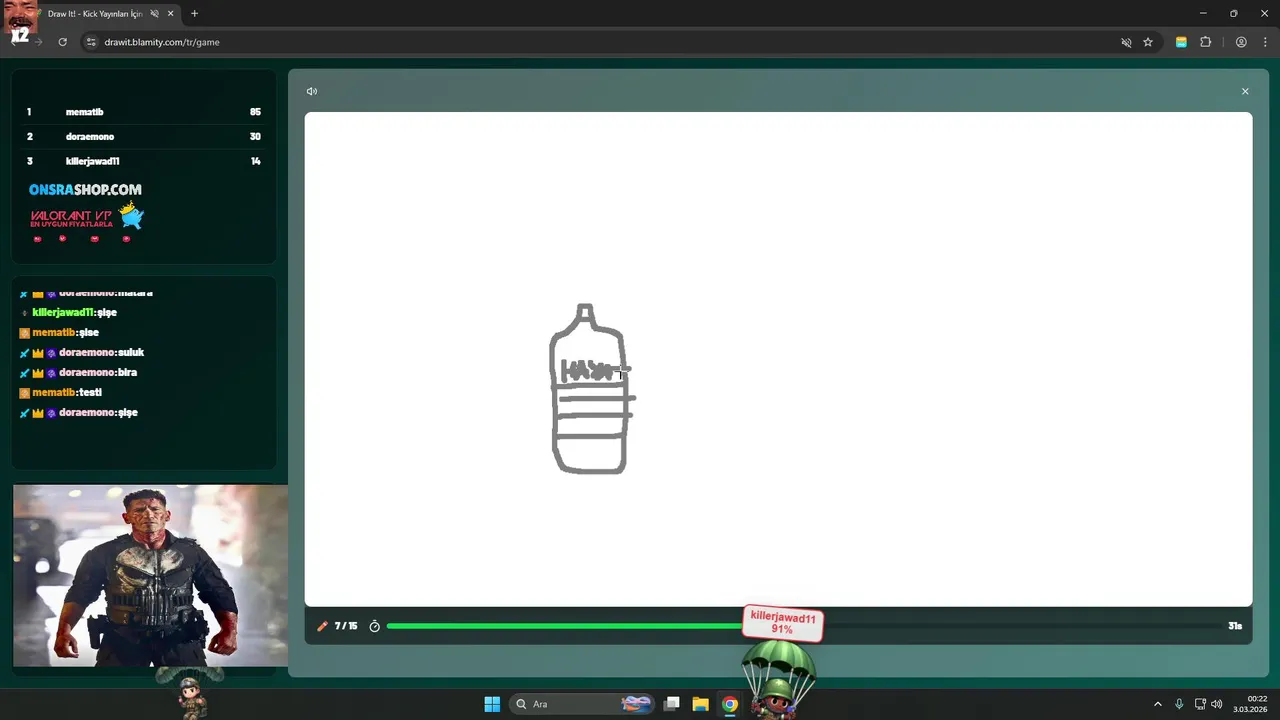1280x720 pixels.
Task: Click the killerjawad11 91% progress marker
Action: (x=782, y=623)
